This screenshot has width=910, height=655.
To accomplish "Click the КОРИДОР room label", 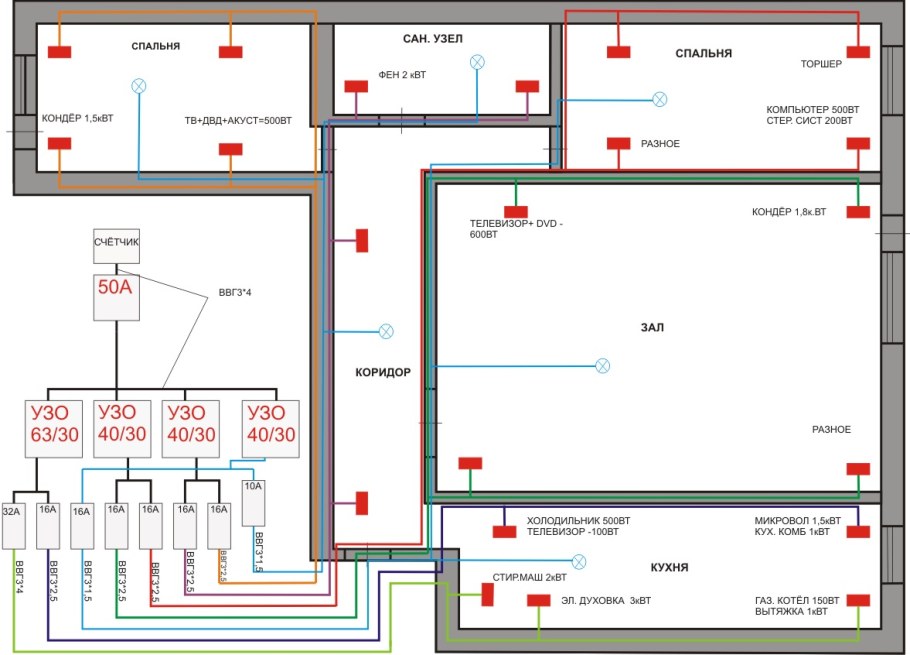I will (x=383, y=372).
